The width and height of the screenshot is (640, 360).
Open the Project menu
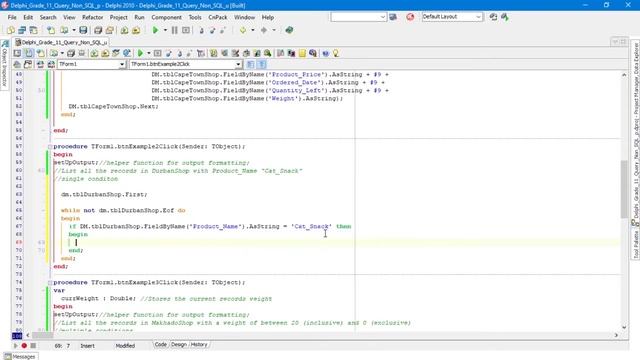pyautogui.click(x=118, y=17)
